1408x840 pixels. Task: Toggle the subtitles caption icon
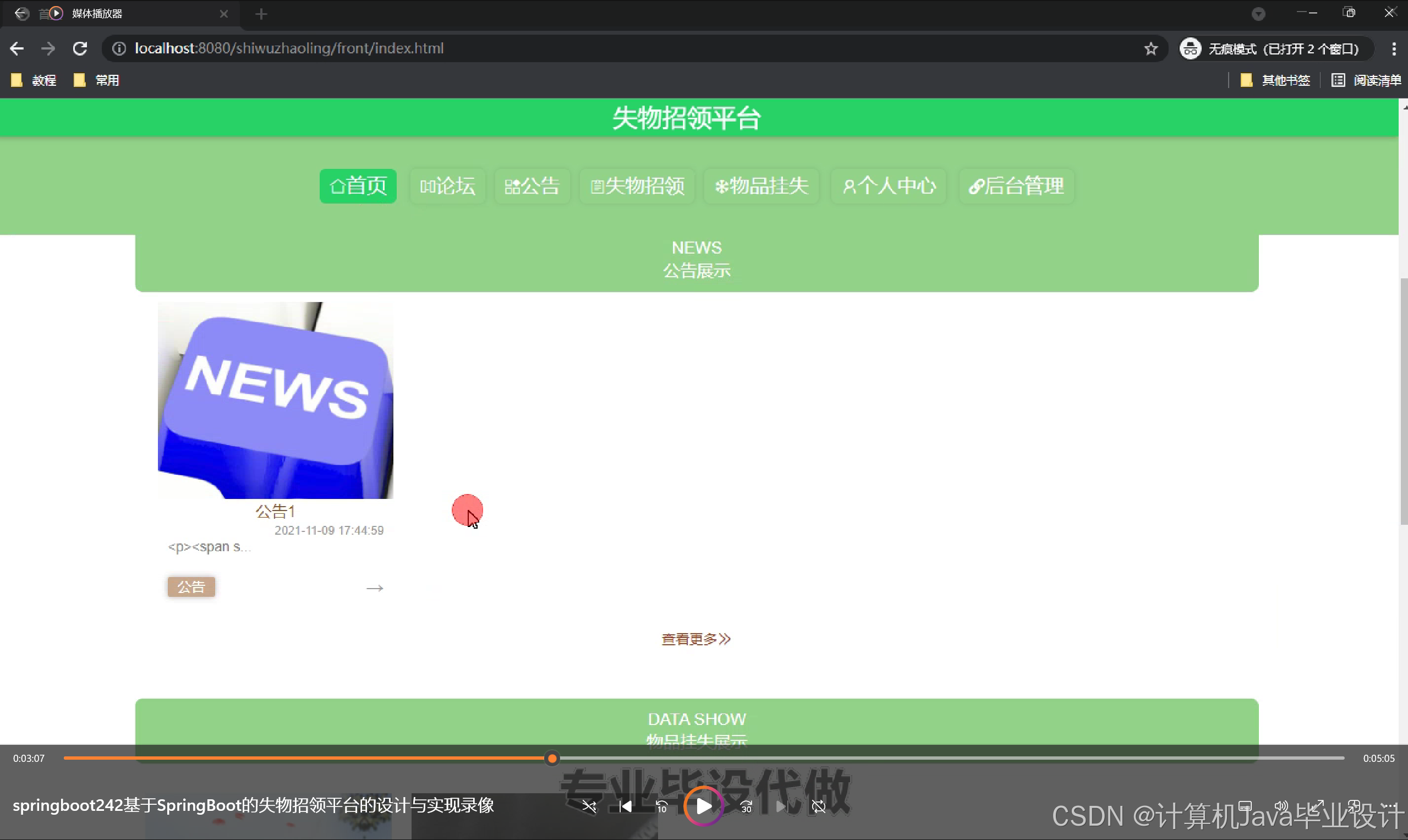(1245, 805)
